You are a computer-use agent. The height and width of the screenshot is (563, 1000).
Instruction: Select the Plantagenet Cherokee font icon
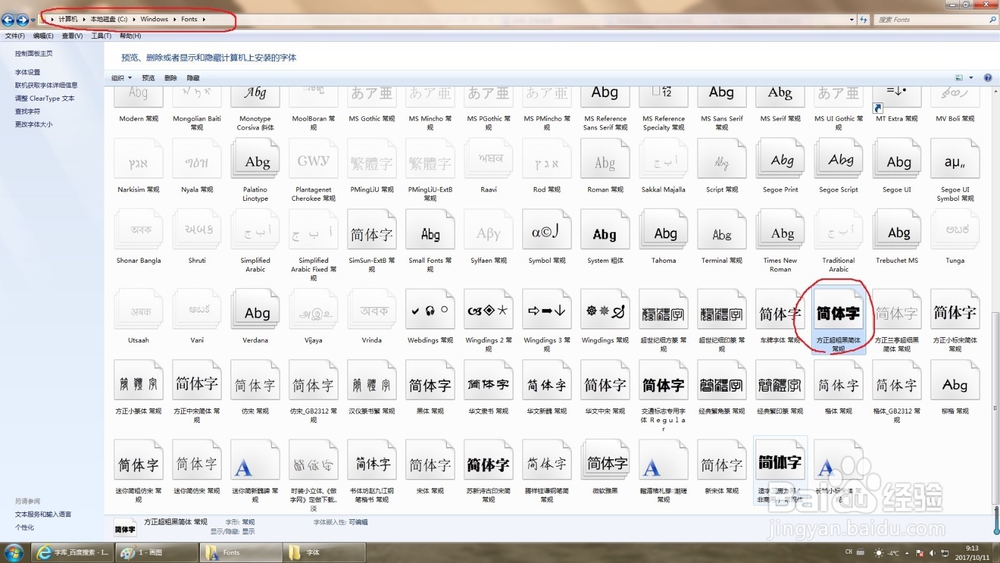pos(313,159)
